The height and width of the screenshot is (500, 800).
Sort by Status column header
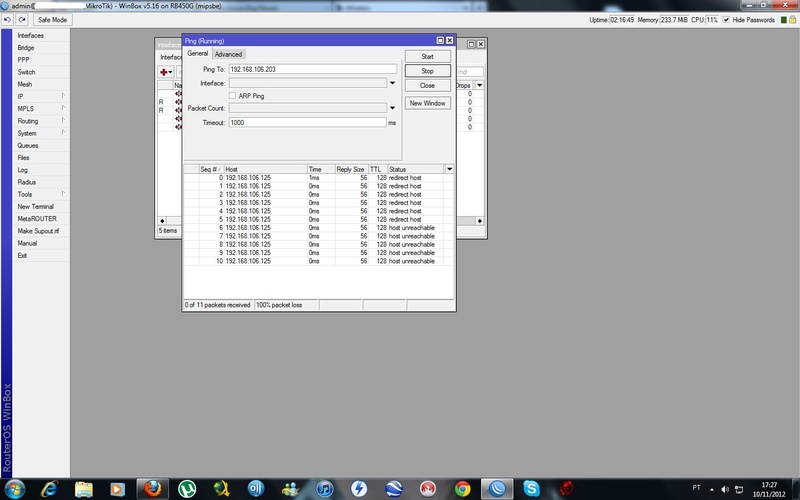point(416,169)
